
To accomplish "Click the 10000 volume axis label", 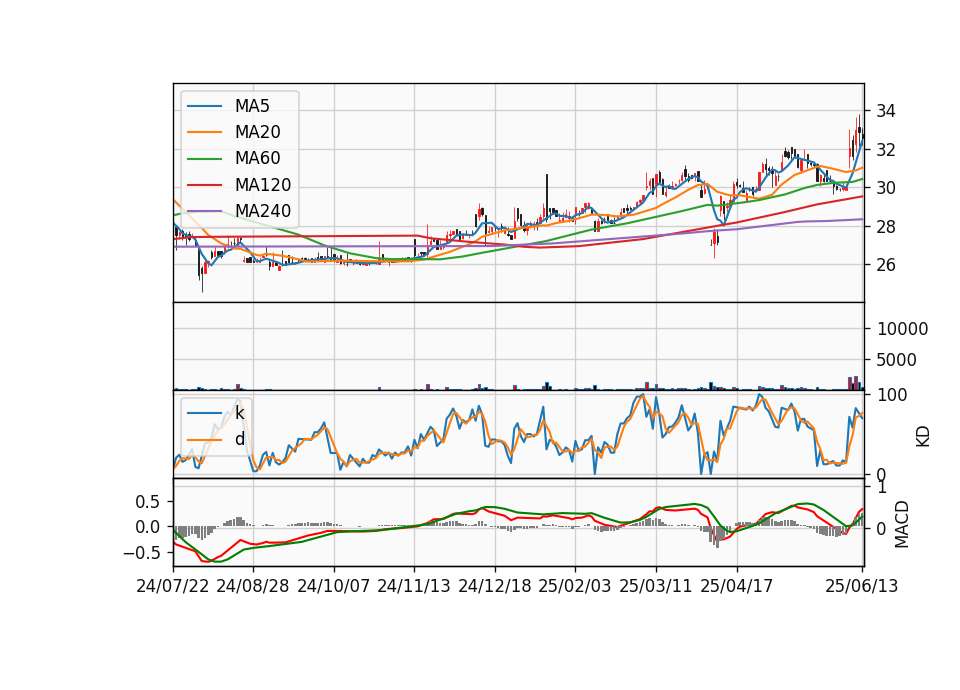I will click(x=902, y=329).
